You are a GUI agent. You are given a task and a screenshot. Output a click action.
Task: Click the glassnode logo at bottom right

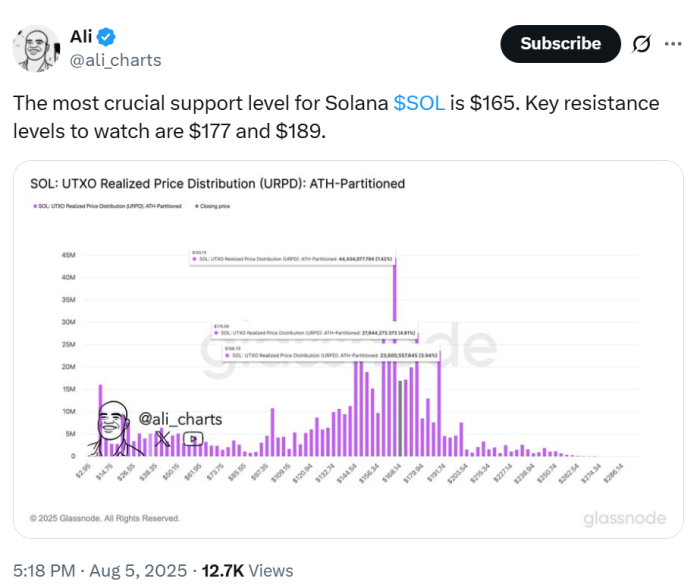coord(625,518)
